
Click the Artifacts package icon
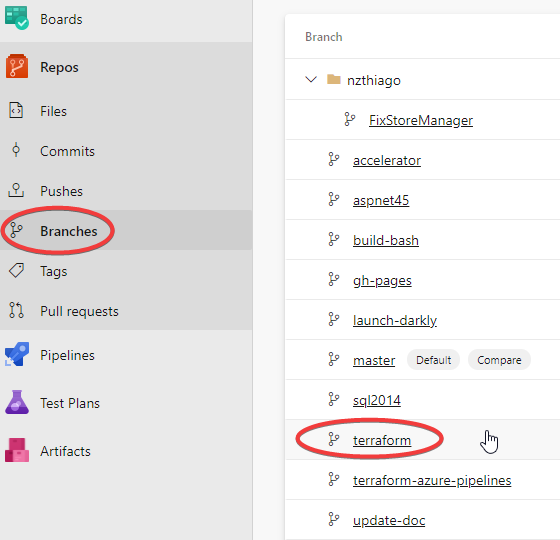click(x=17, y=450)
